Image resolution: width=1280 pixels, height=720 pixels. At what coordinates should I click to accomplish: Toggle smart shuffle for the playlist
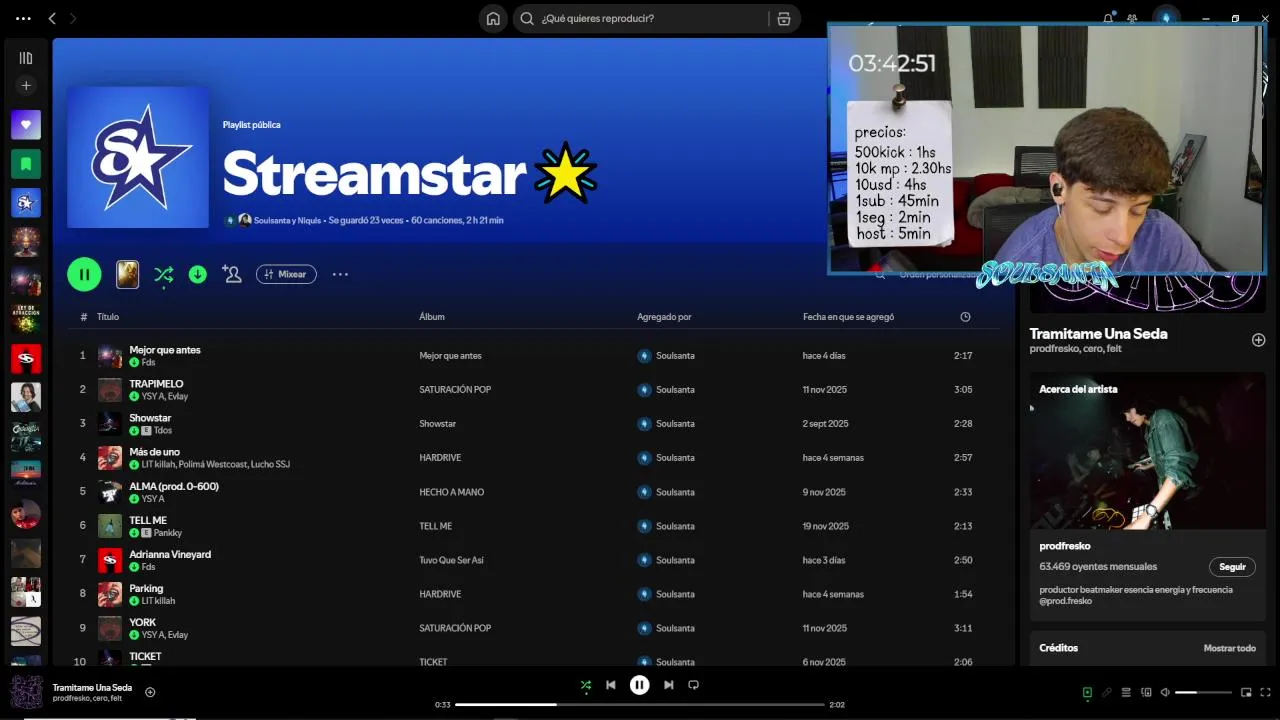tap(164, 274)
